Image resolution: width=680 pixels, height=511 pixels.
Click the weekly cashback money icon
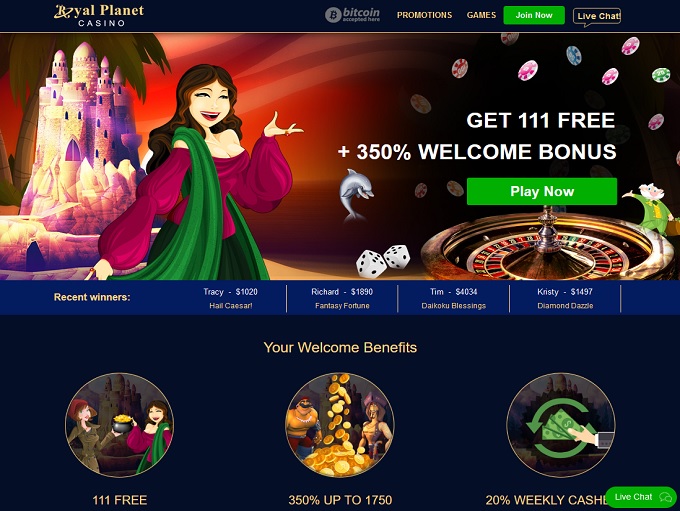560,425
